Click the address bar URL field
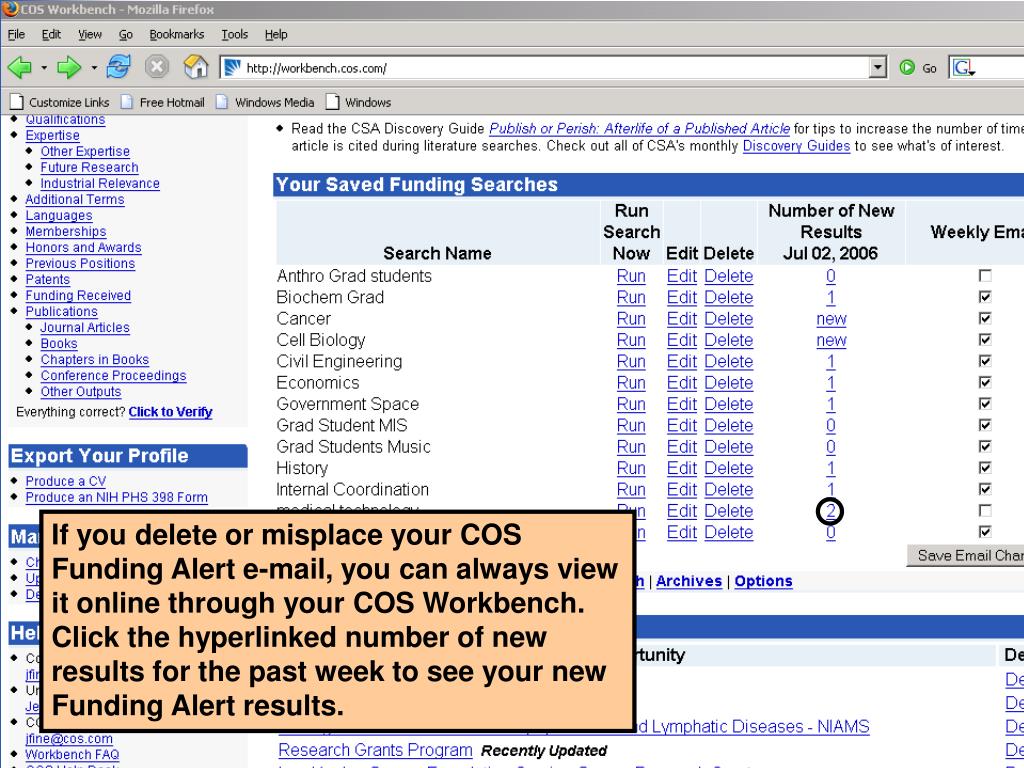Screen dimensions: 1024x768 click(555, 67)
